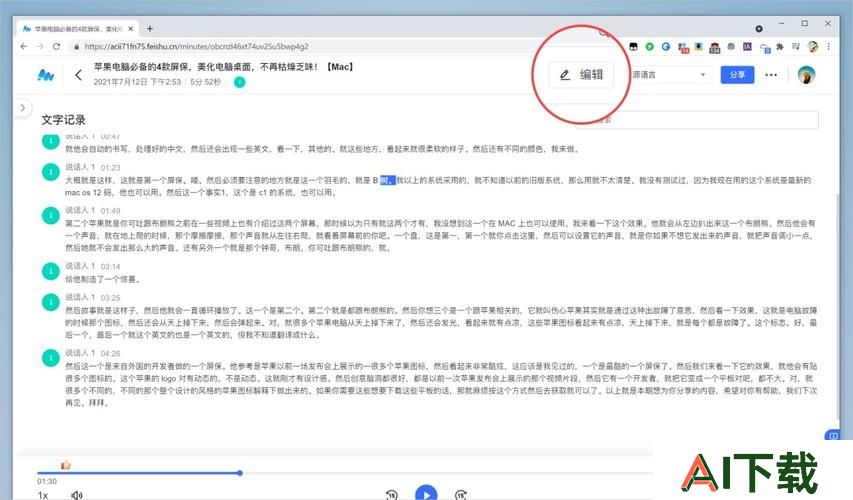Image resolution: width=853 pixels, height=500 pixels.
Task: Open the Chrome three-dot menu
Action: [829, 47]
